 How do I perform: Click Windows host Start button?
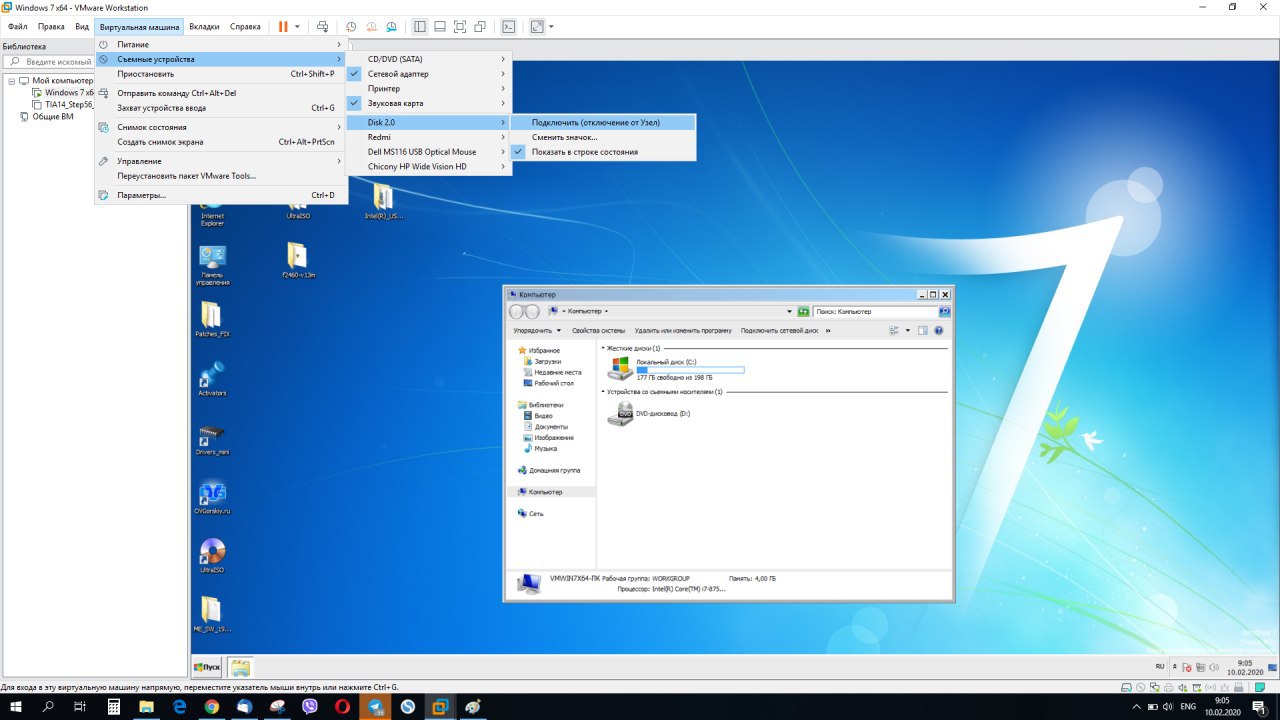[x=16, y=707]
